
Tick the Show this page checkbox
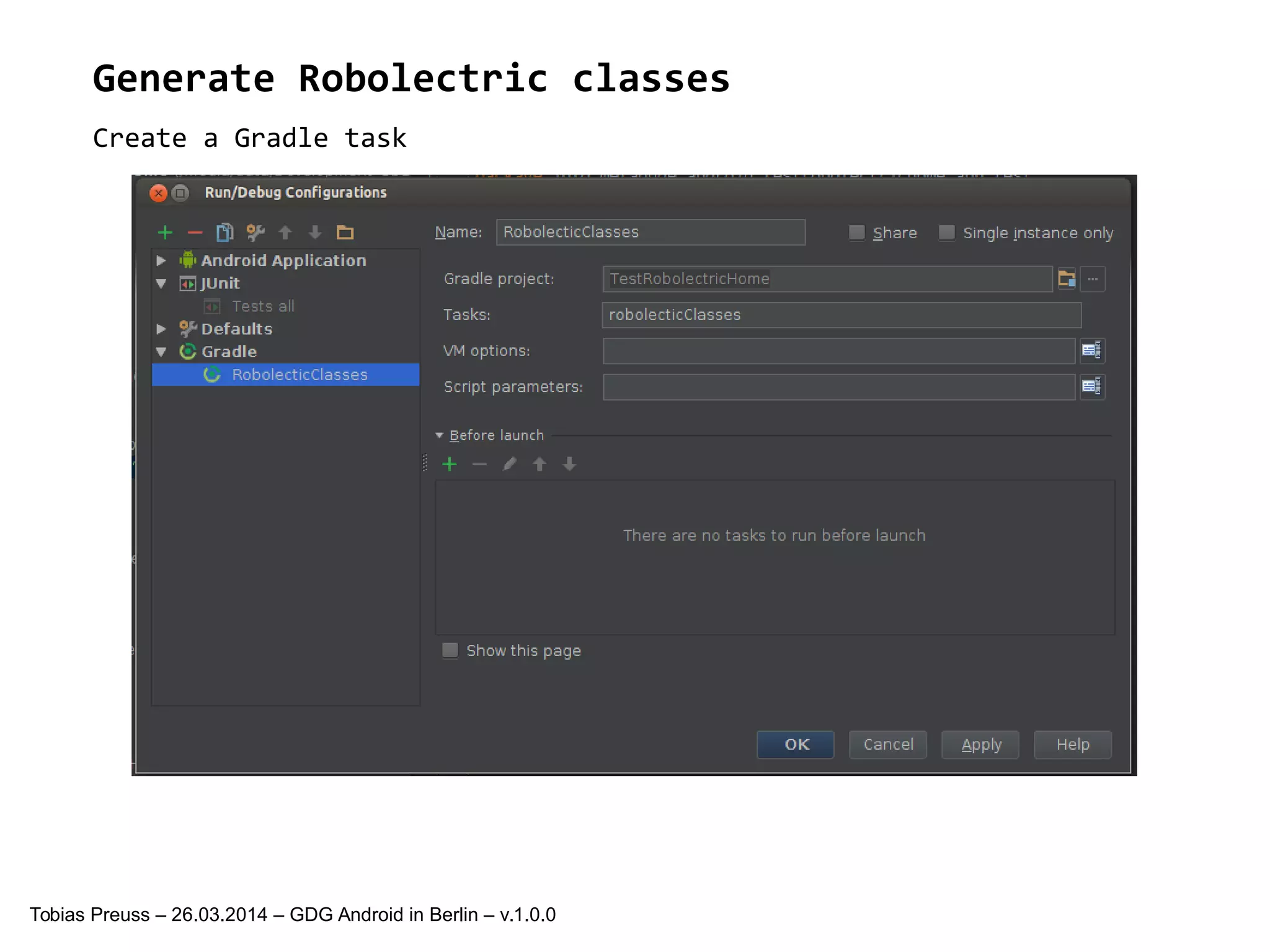point(450,650)
